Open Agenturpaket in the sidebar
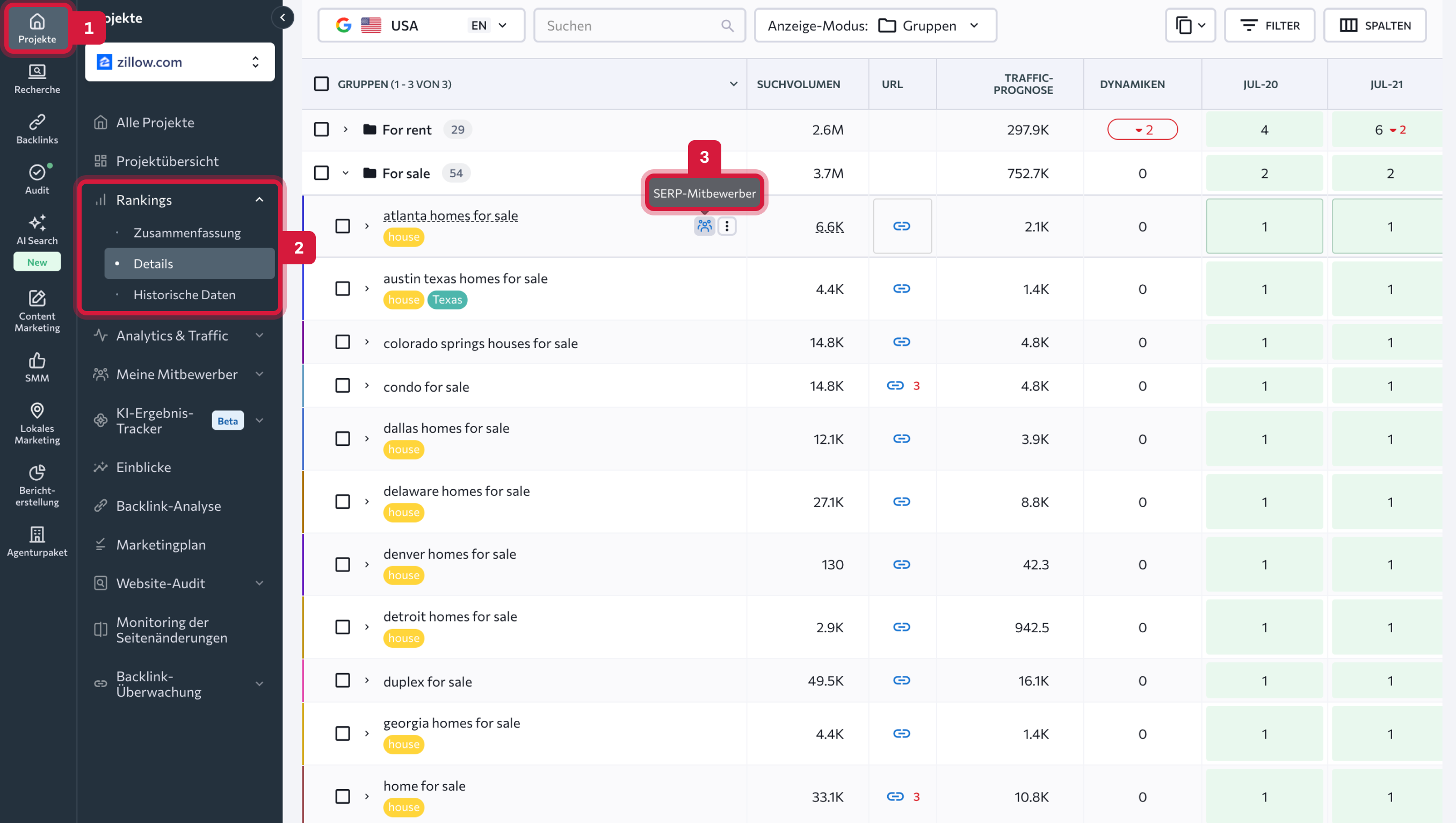Screen dimensions: 1456x823 click(x=37, y=542)
